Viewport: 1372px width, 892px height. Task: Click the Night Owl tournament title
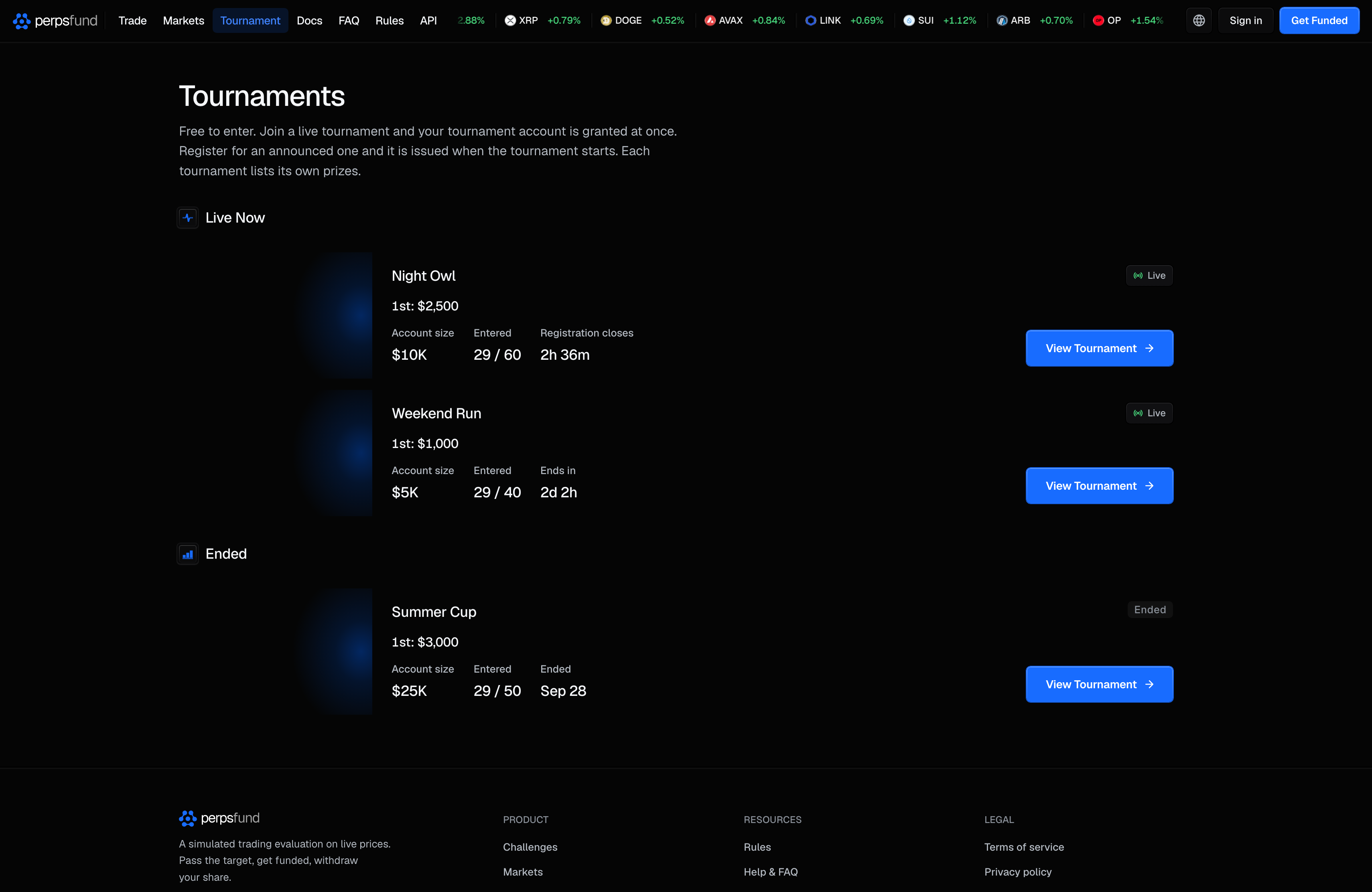click(x=424, y=276)
